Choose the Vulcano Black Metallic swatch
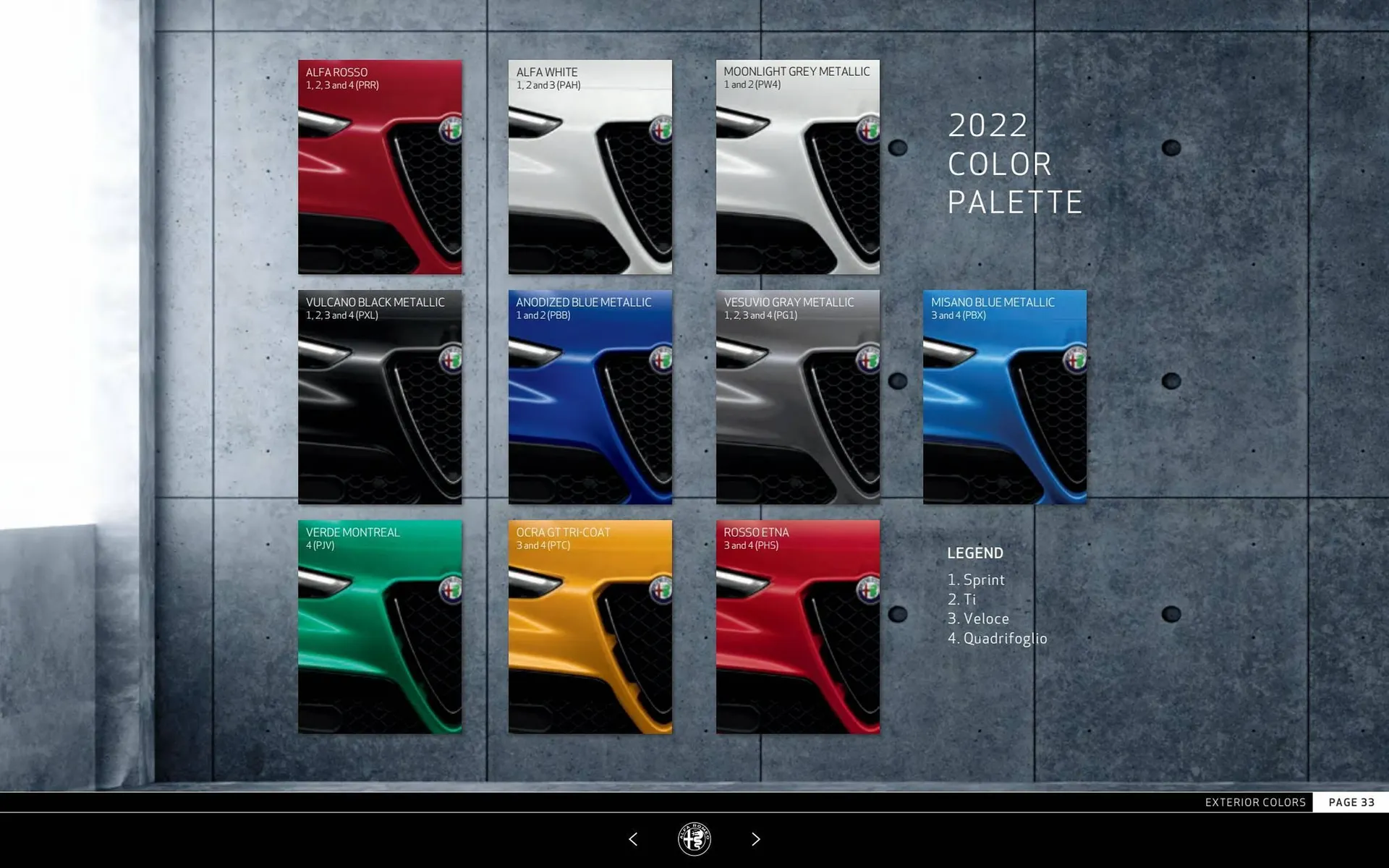 pyautogui.click(x=380, y=397)
